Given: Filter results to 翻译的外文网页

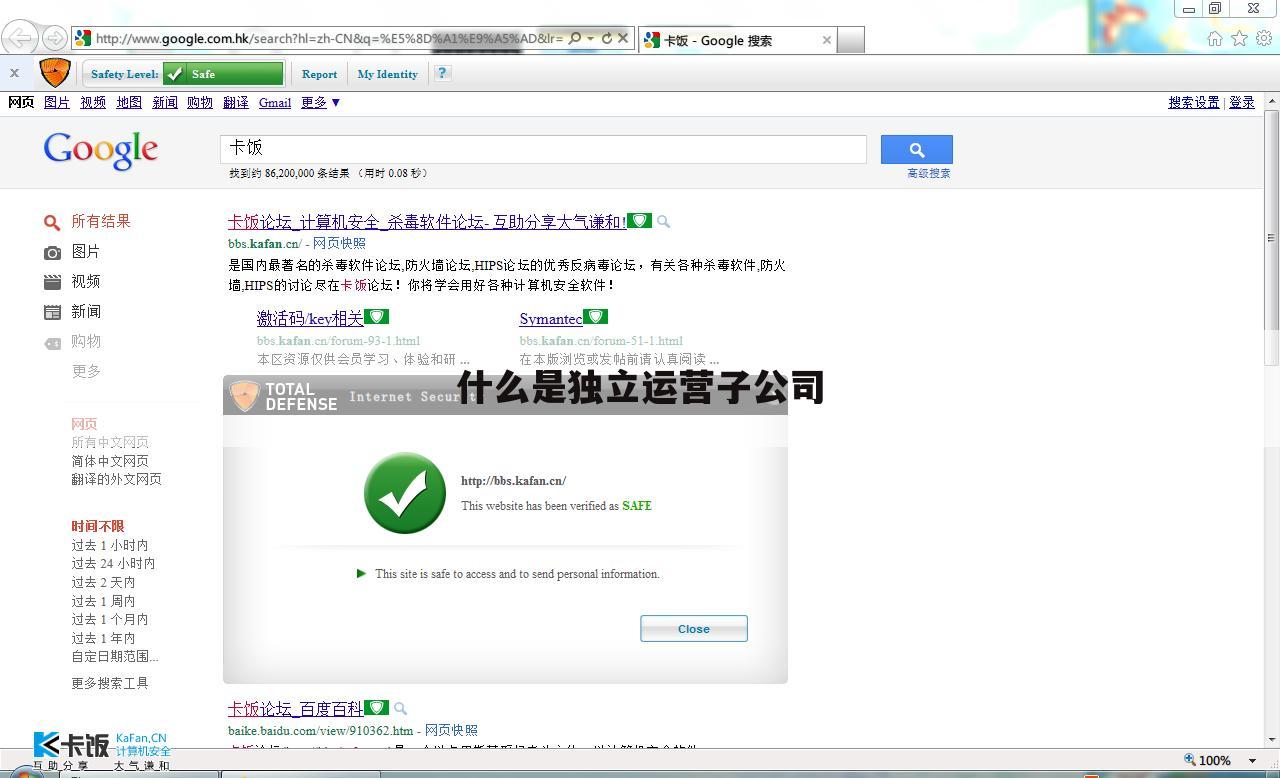Looking at the screenshot, I should pos(116,479).
